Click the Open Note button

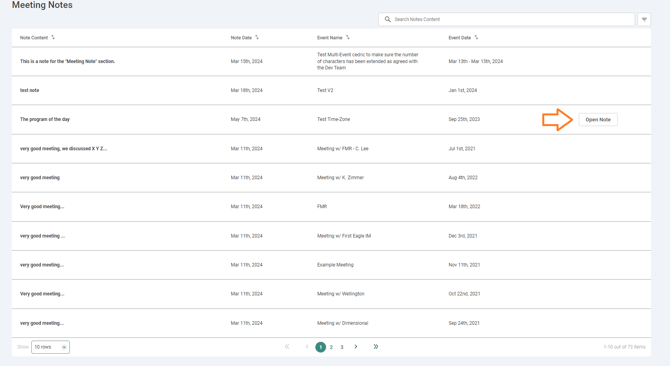pyautogui.click(x=598, y=120)
